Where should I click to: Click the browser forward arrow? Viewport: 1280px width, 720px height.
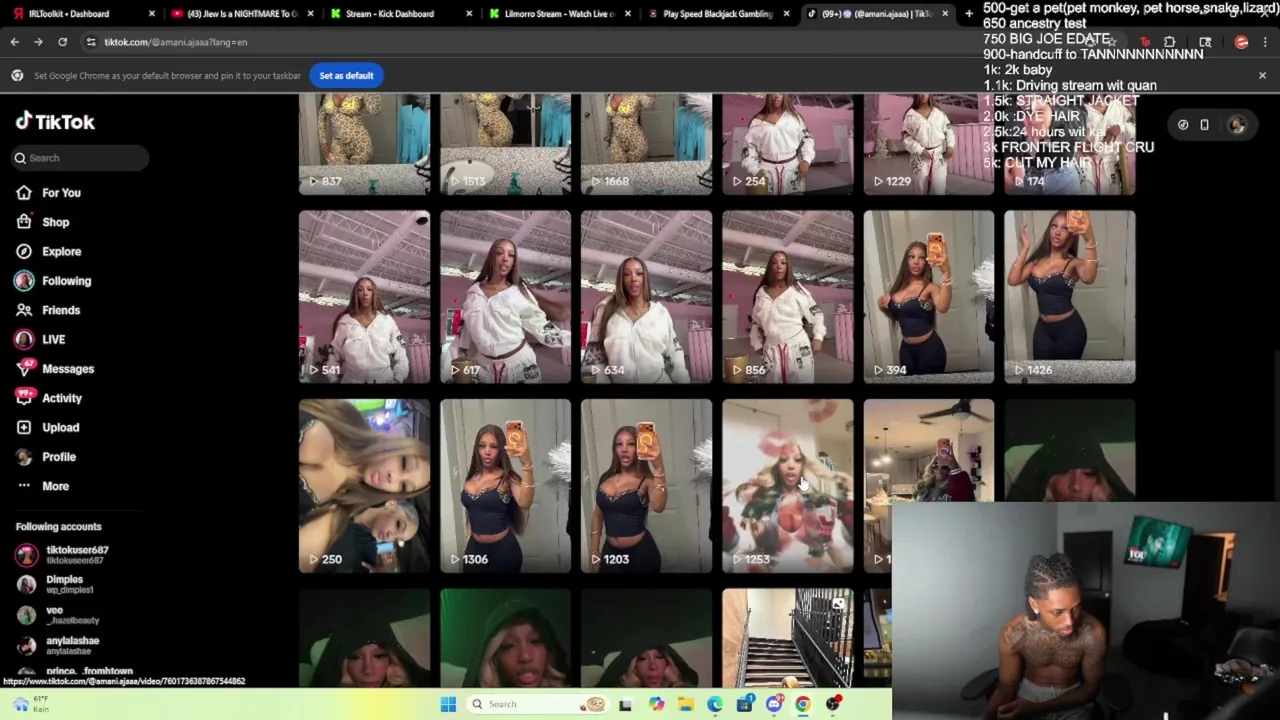tap(38, 42)
